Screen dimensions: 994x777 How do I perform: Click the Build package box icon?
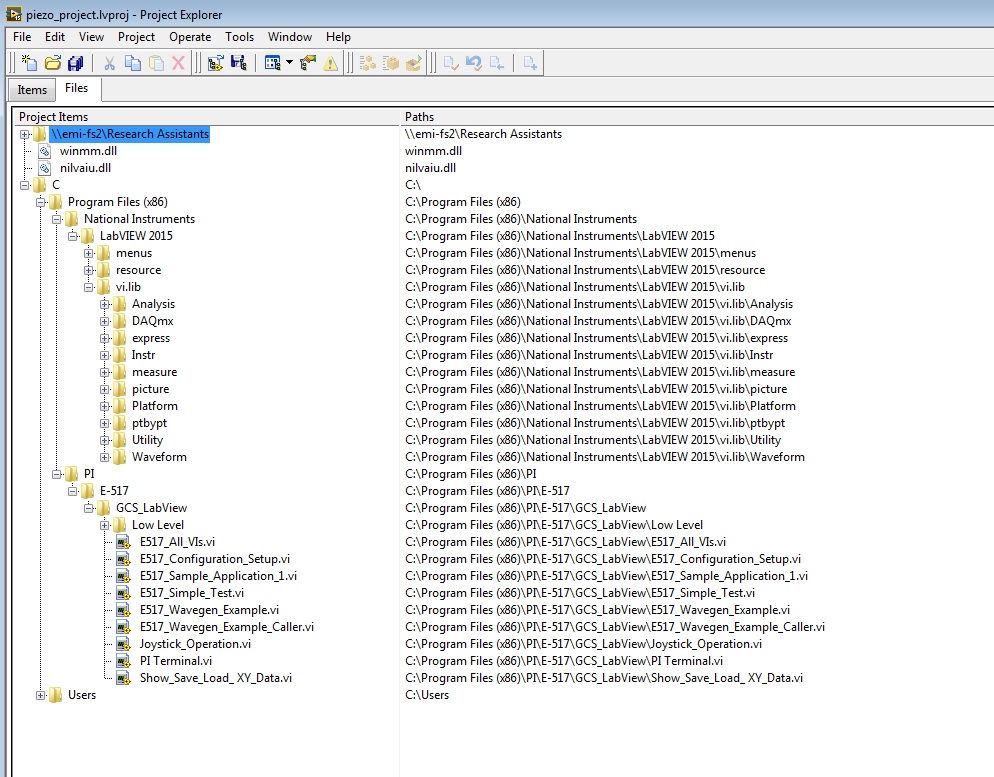click(390, 63)
